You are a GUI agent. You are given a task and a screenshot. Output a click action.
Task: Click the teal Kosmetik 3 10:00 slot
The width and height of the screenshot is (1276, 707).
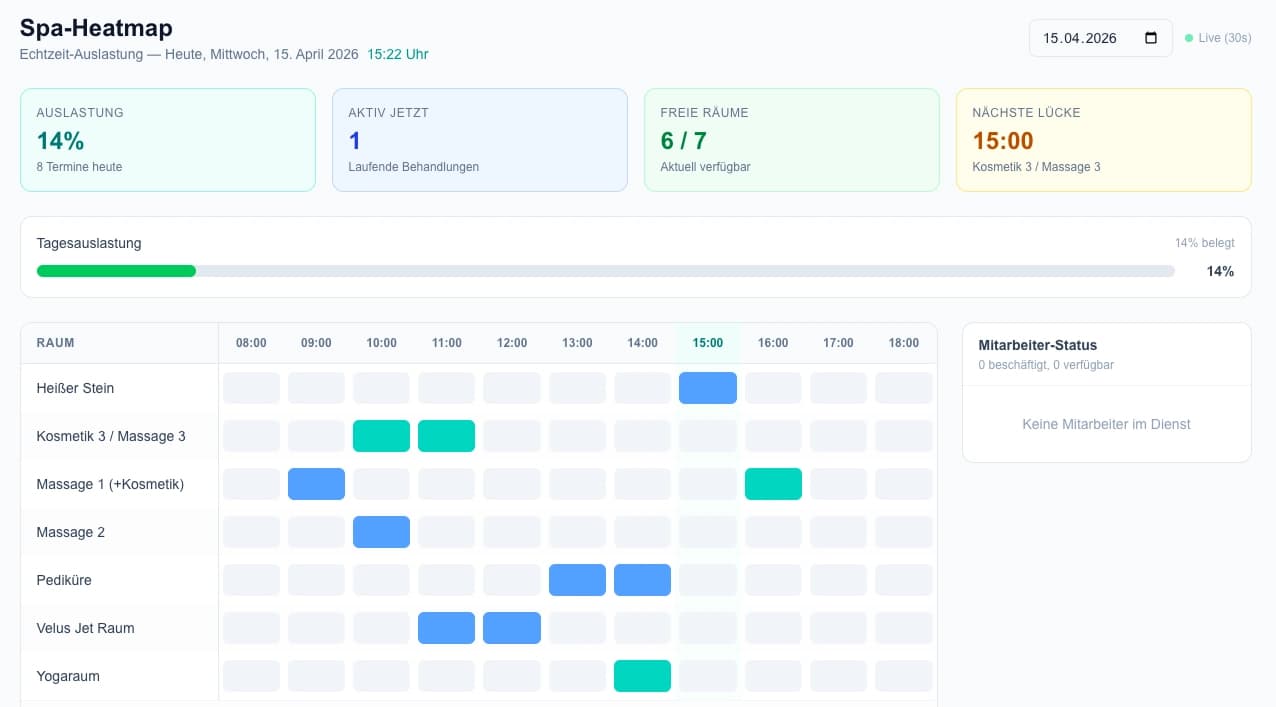[381, 436]
